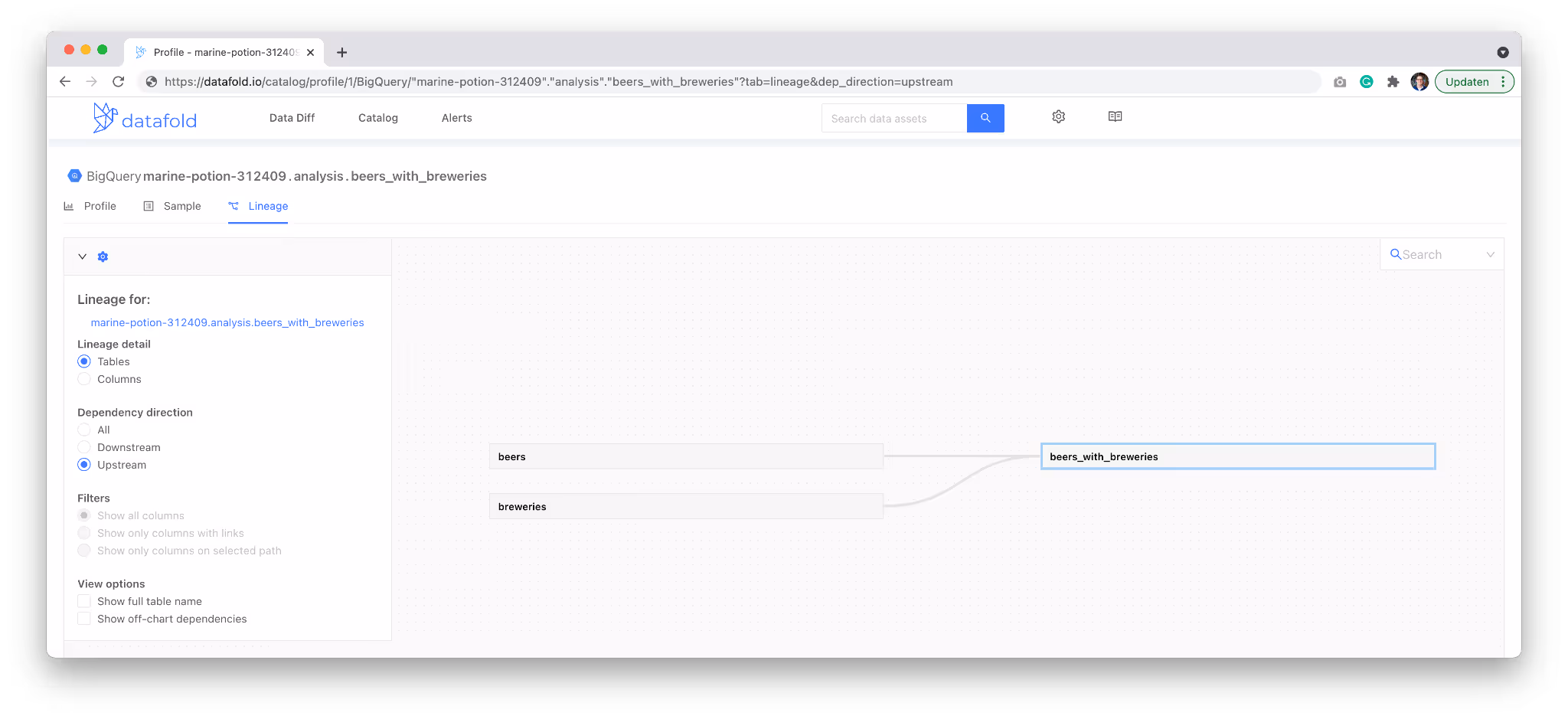The width and height of the screenshot is (1568, 719).
Task: Open the documentation book icon
Action: [x=1115, y=116]
